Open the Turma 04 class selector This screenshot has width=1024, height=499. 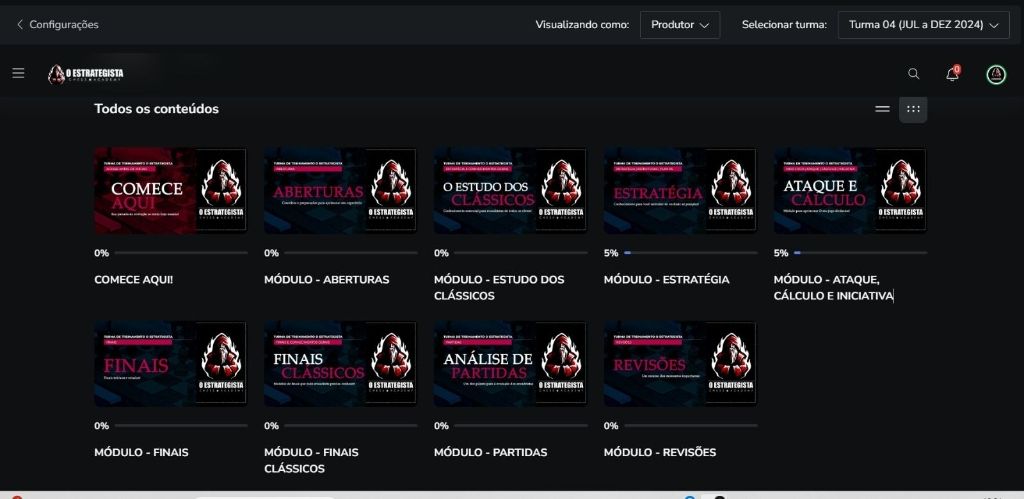923,25
